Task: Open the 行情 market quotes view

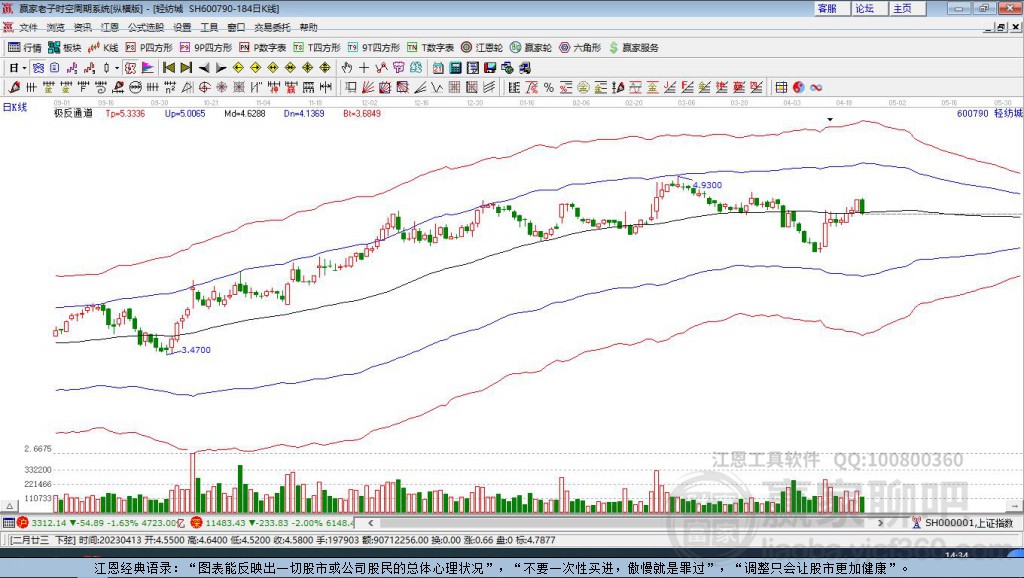Action: tap(24, 48)
